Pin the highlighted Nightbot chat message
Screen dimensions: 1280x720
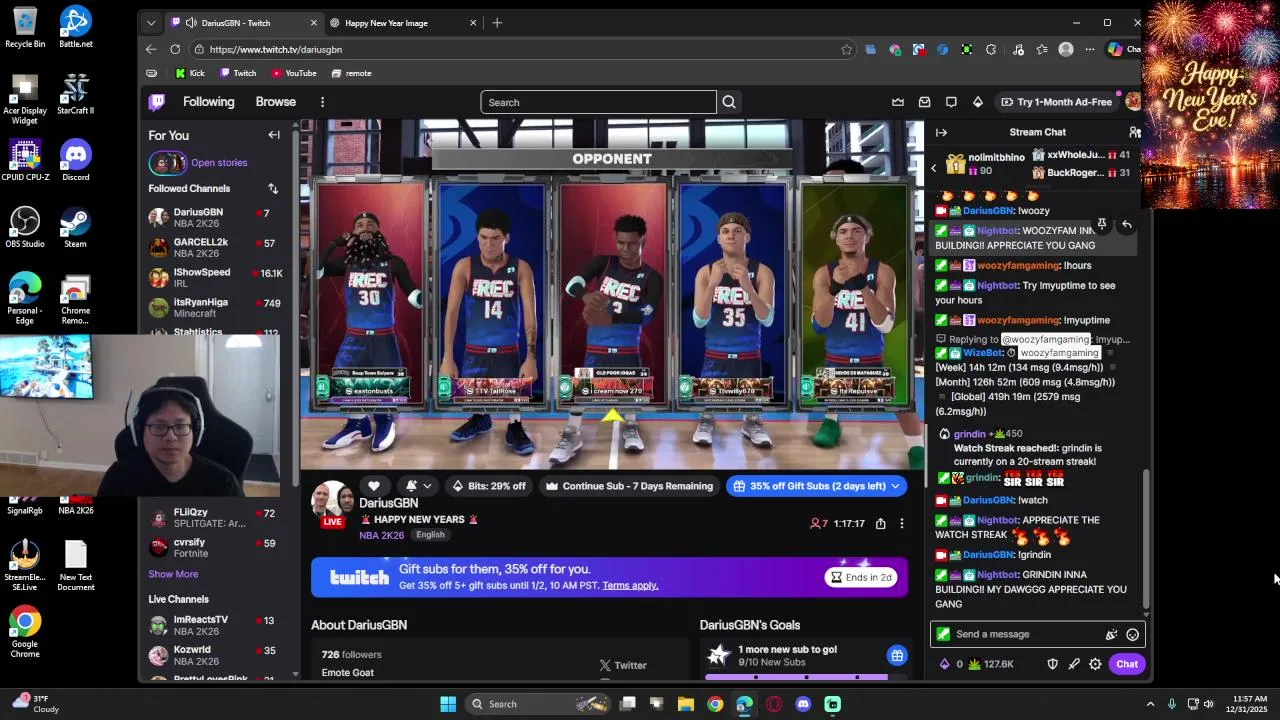coord(1101,225)
